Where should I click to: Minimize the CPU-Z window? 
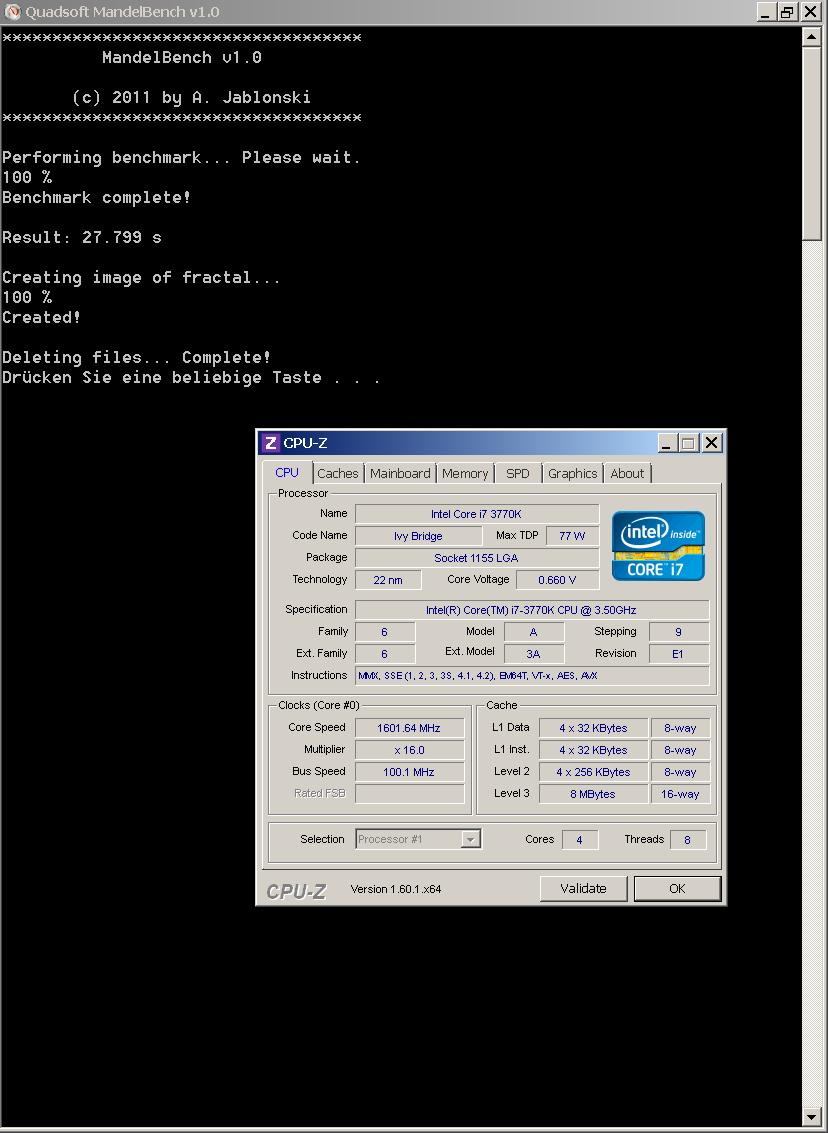(666, 443)
